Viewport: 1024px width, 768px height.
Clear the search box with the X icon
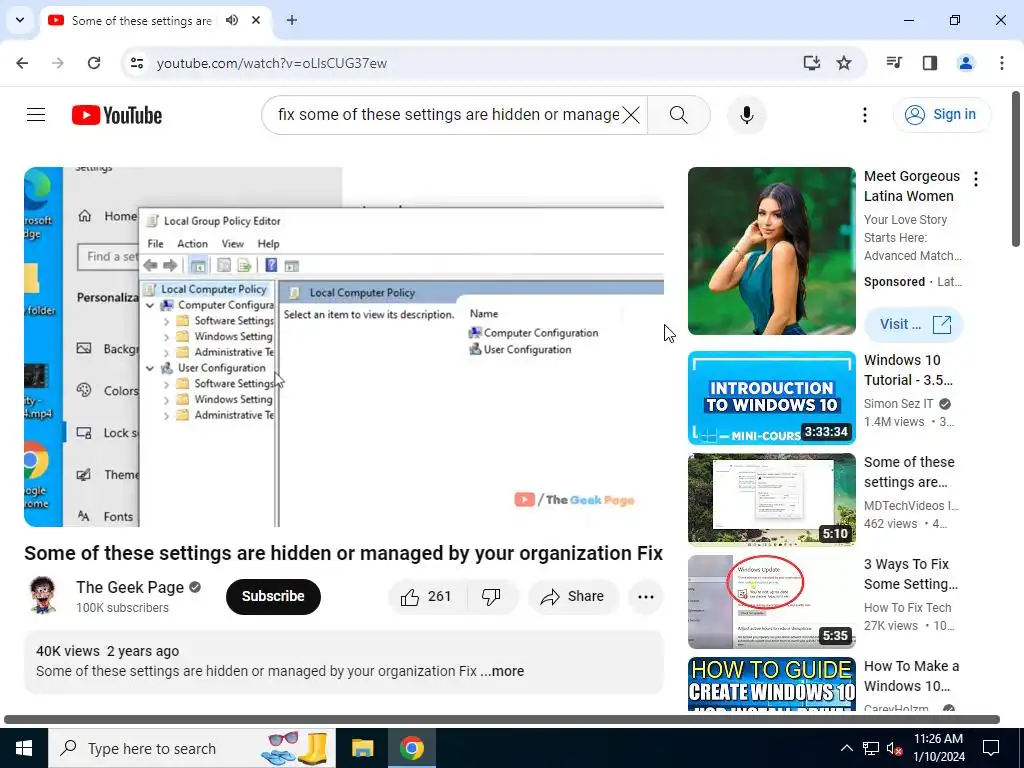click(631, 115)
